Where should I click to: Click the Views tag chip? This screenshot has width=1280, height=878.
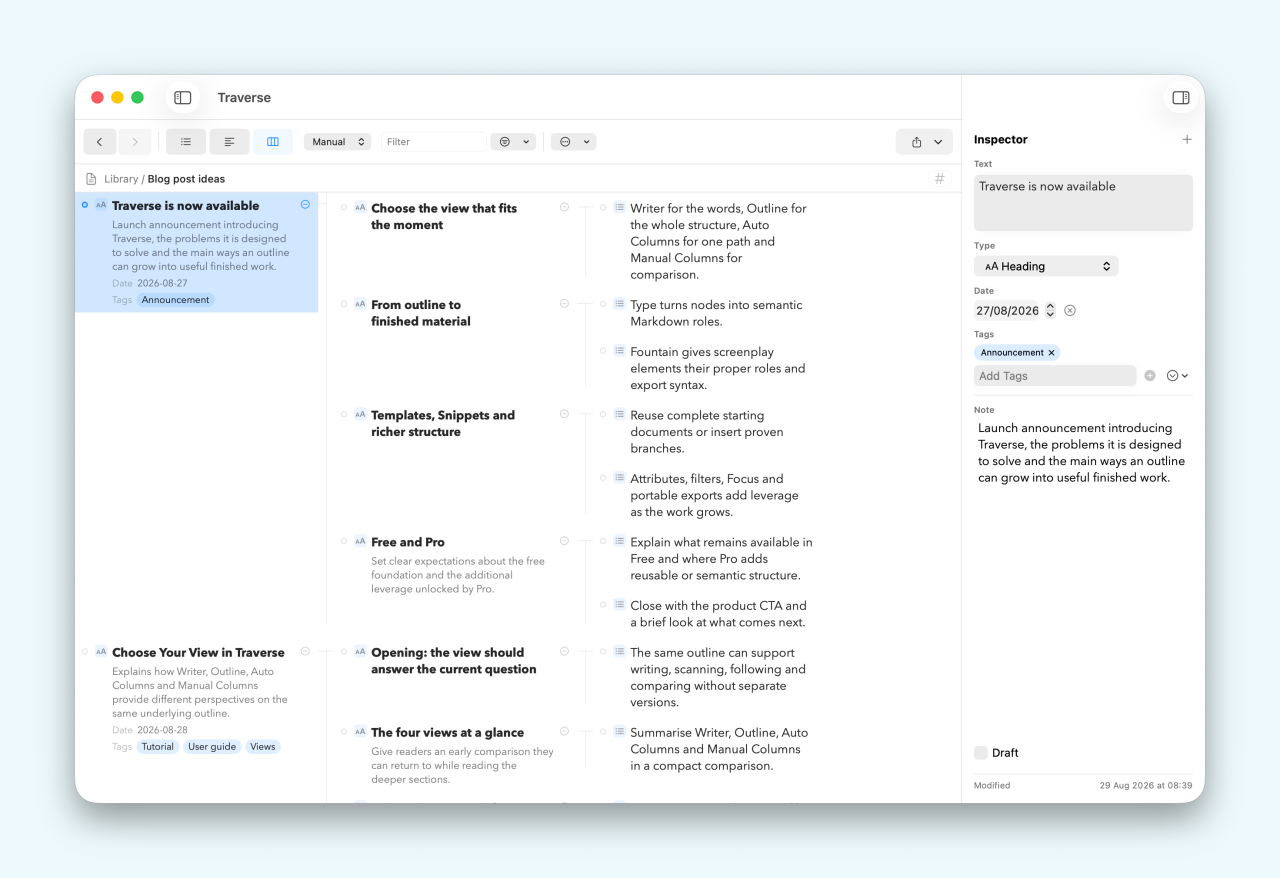[263, 747]
